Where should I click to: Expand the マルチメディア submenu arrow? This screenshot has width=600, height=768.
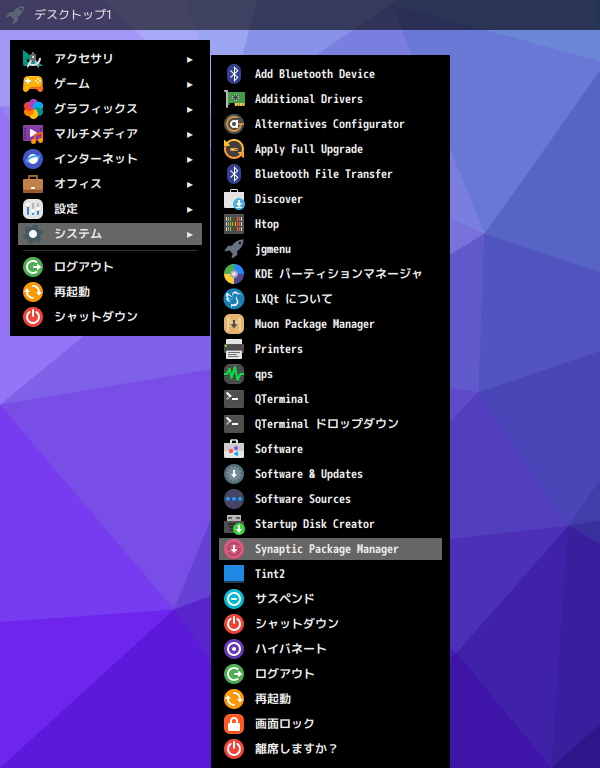point(190,134)
